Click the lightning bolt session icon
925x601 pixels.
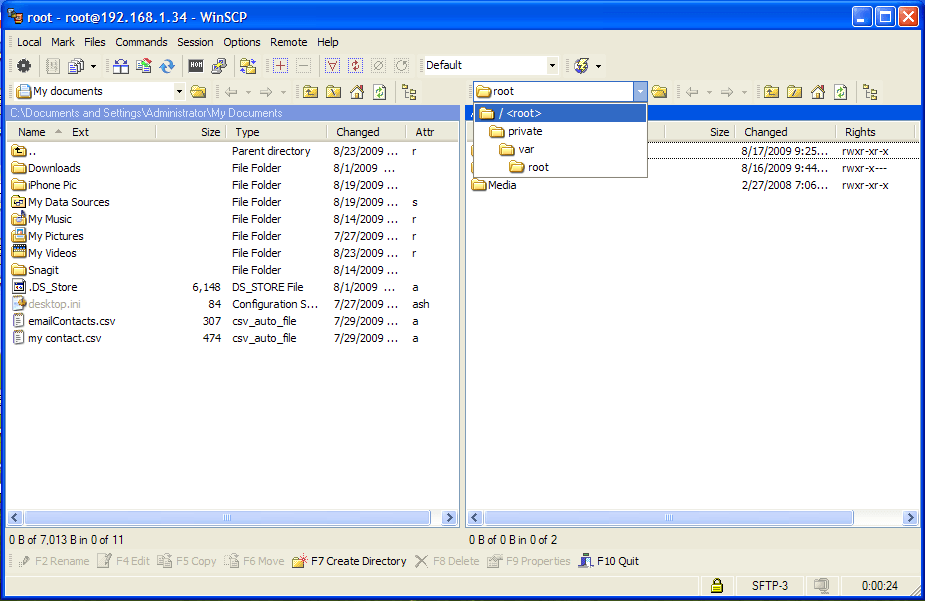coord(582,65)
